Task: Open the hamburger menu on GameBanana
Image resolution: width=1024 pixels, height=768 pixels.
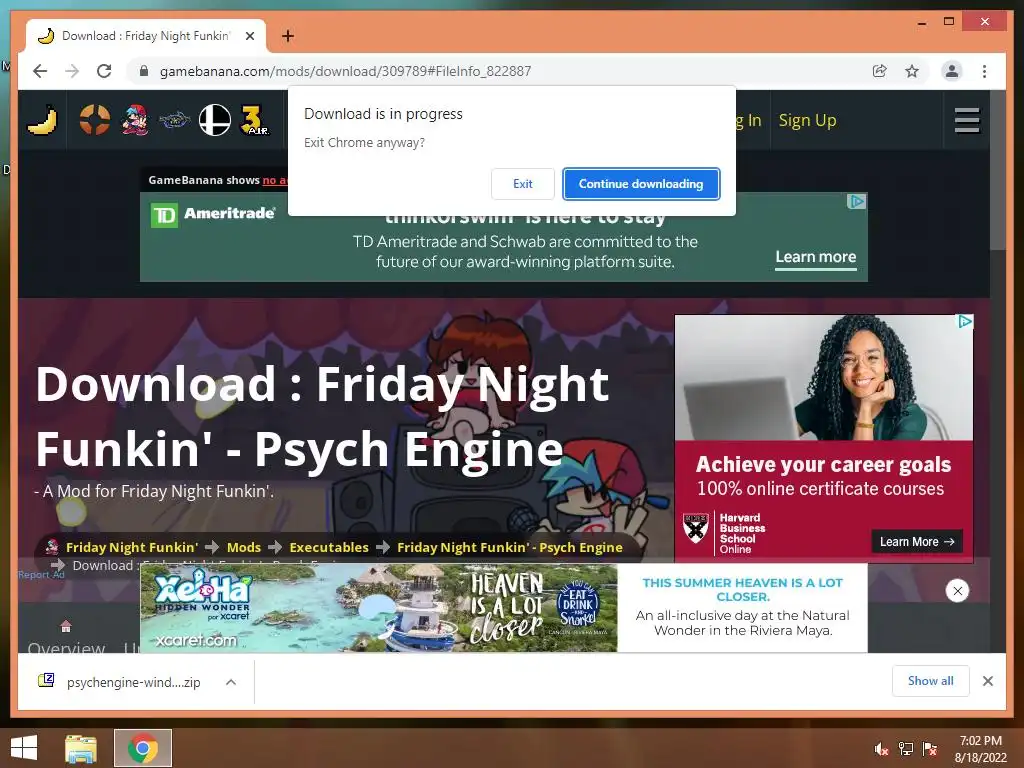Action: [967, 120]
